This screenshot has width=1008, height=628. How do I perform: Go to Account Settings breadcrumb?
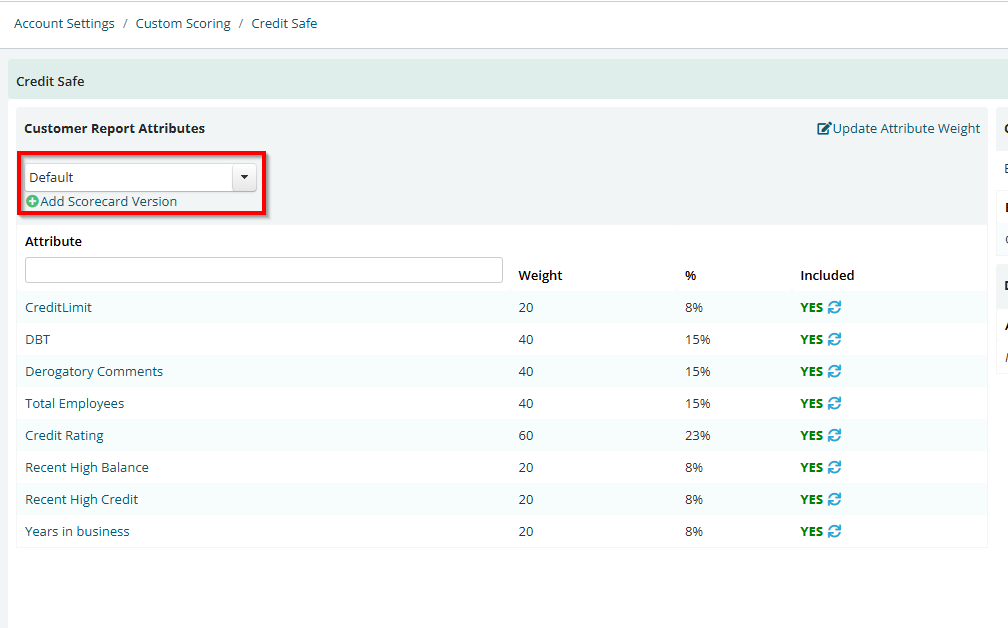64,23
